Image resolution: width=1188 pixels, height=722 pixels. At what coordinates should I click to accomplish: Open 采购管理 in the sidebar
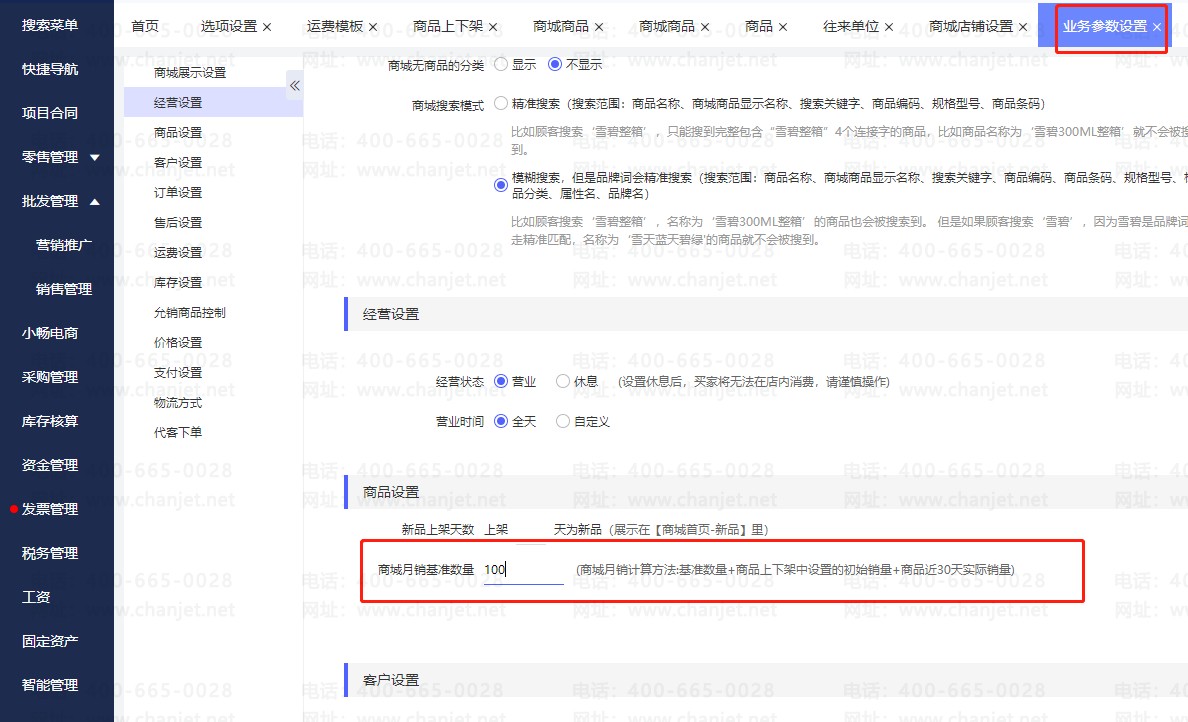(50, 377)
